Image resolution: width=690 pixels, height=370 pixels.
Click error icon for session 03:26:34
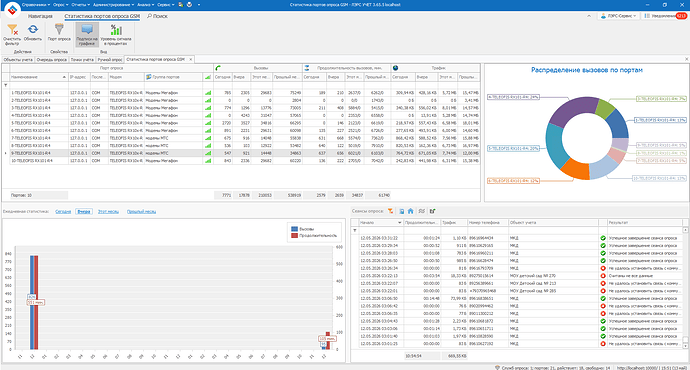[x=603, y=268]
